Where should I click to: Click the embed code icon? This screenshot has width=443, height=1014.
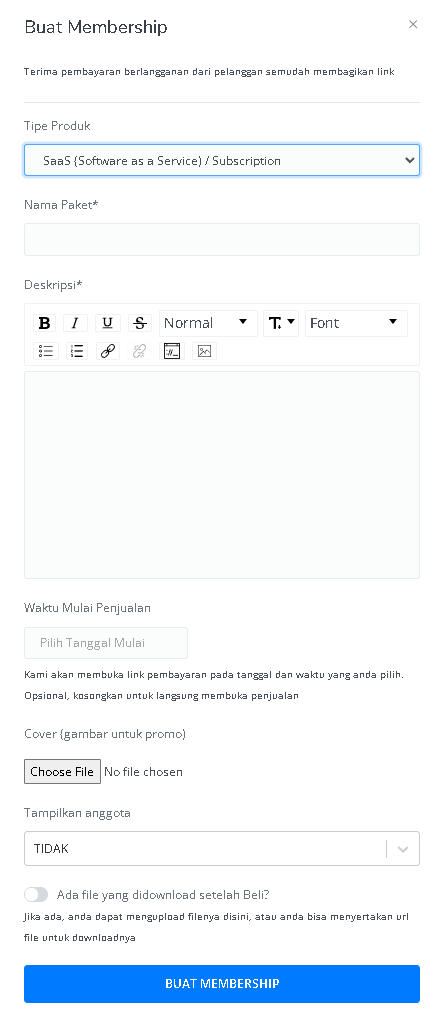click(x=172, y=351)
